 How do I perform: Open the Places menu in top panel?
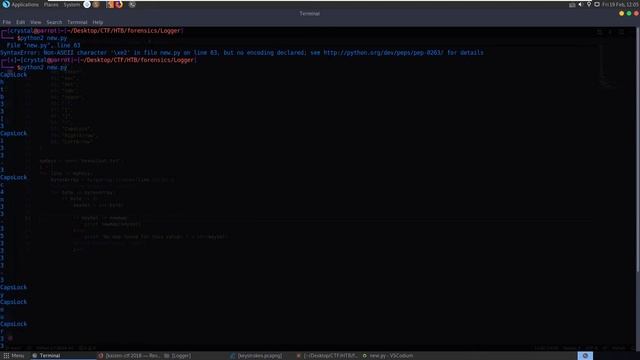pos(51,4)
